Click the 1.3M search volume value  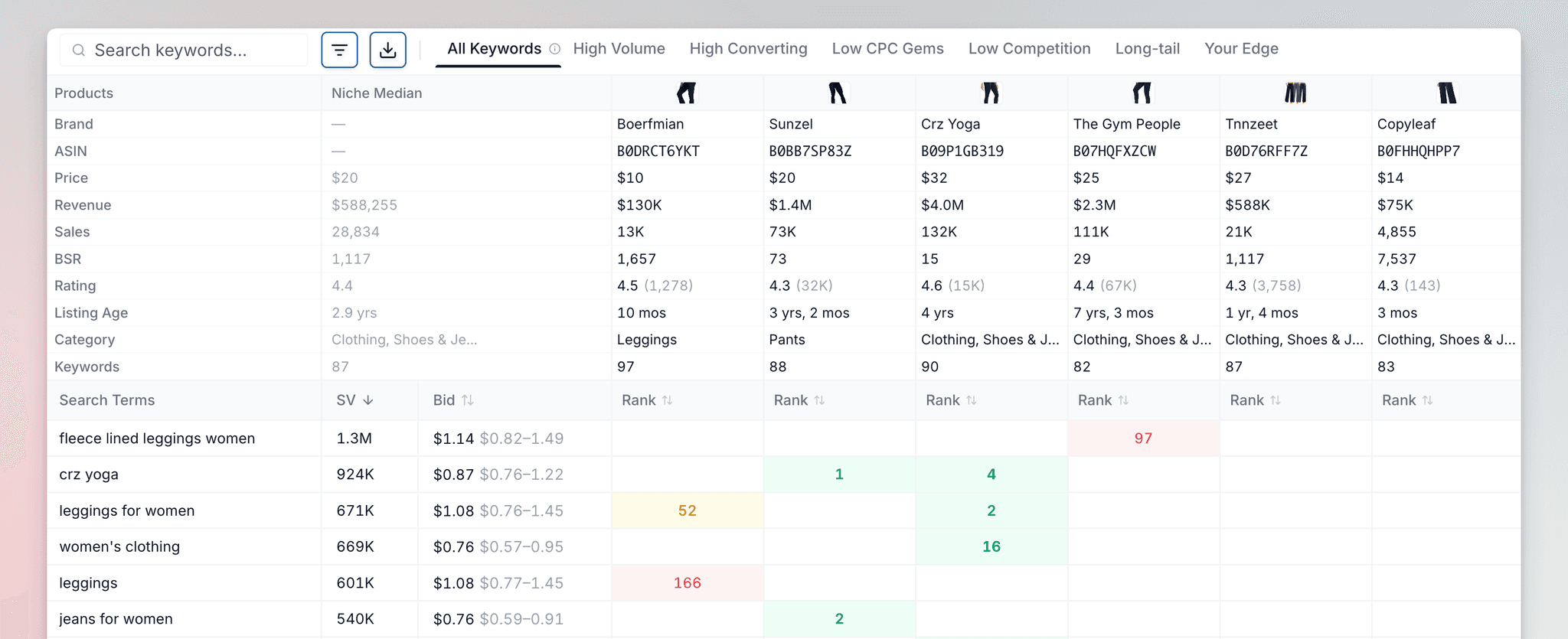(x=354, y=438)
